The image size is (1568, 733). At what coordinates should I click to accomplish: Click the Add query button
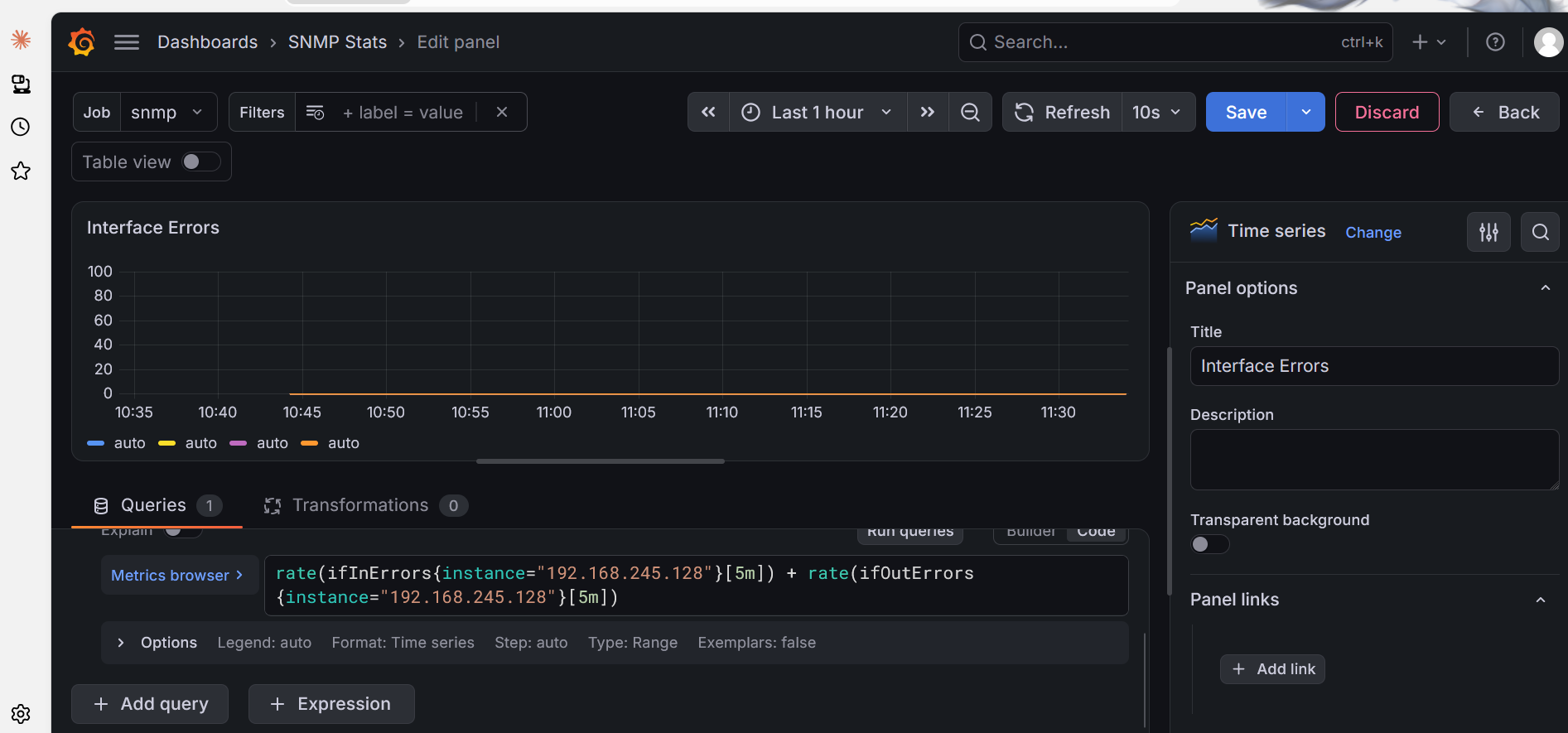pos(150,704)
